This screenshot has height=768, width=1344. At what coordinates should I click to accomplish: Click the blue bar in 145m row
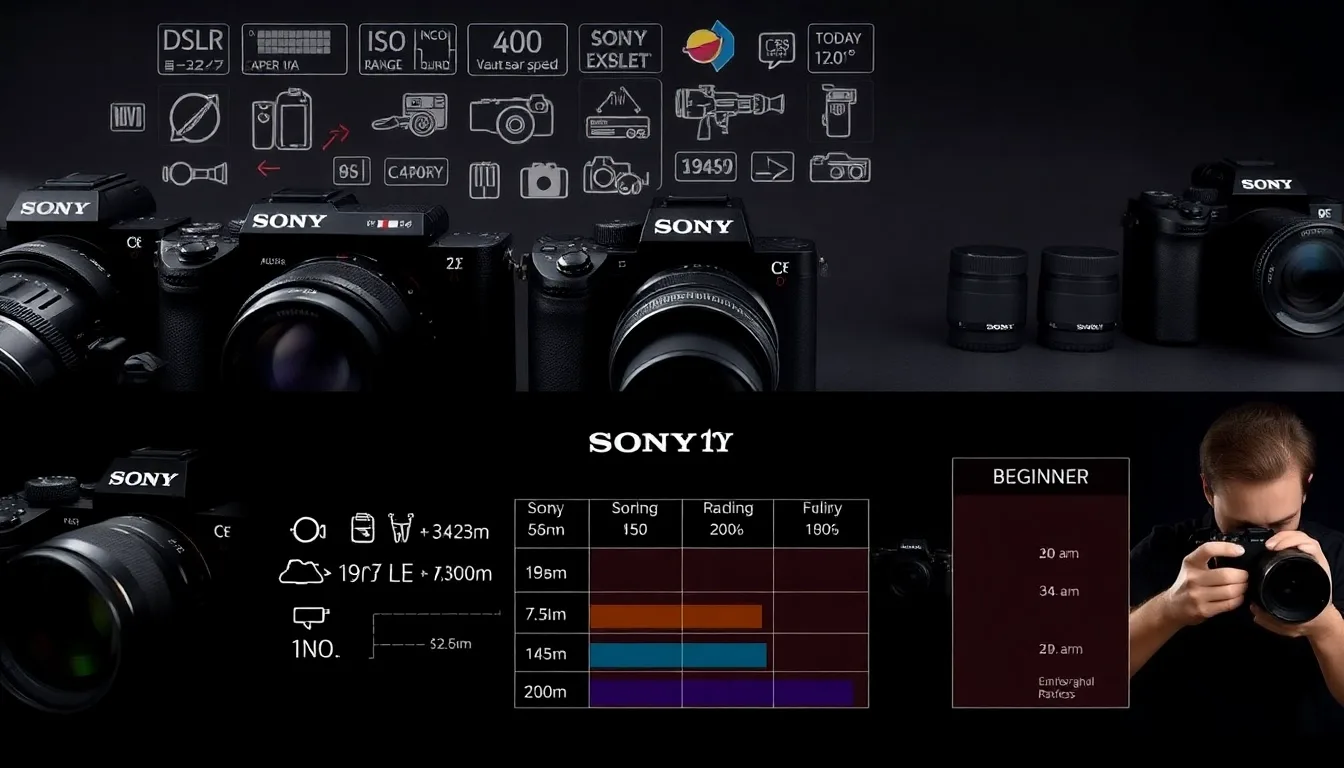pos(678,655)
